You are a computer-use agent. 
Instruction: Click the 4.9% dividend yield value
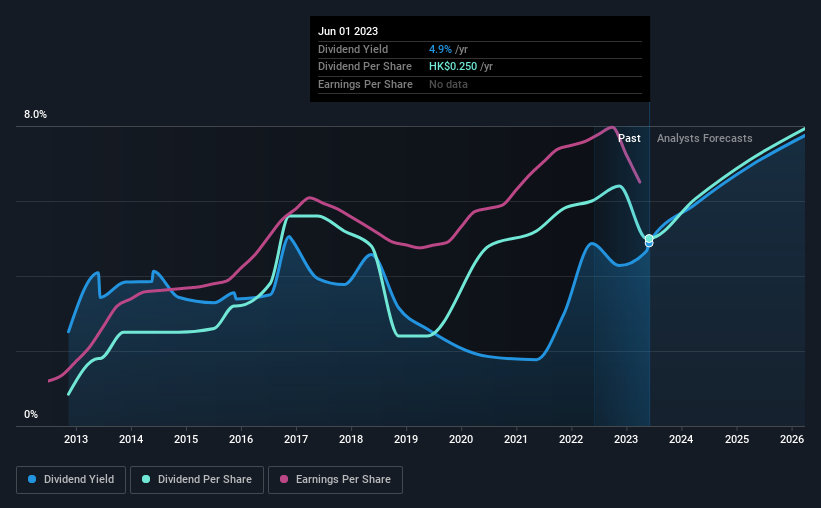point(440,49)
